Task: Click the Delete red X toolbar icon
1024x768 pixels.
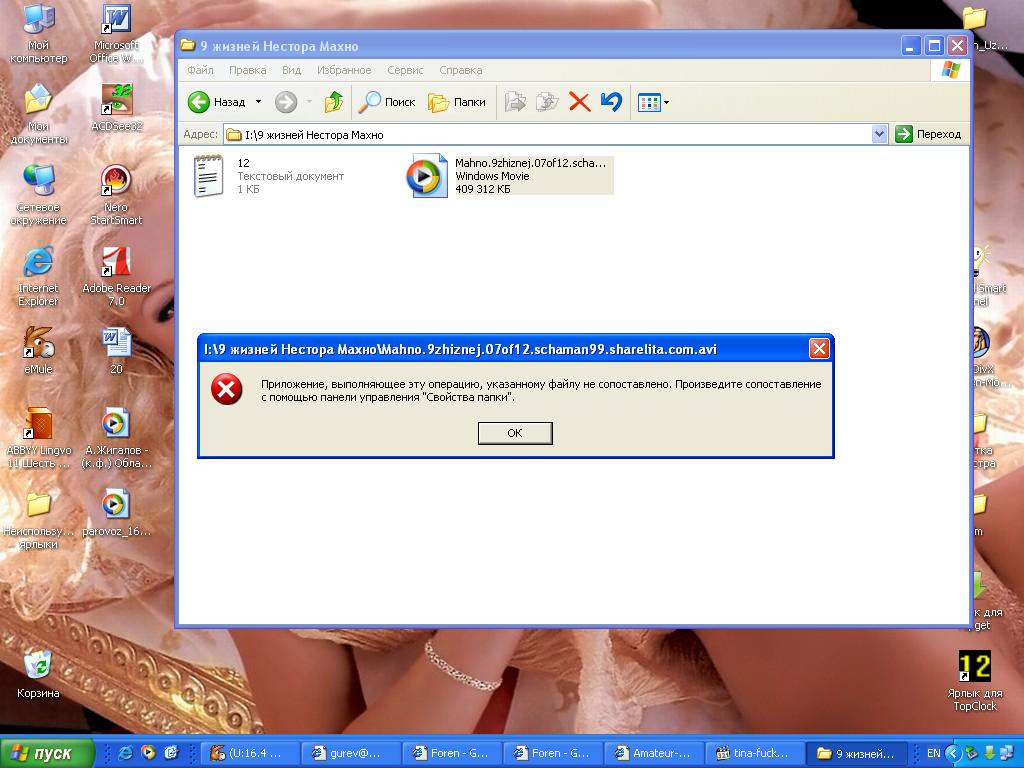Action: [x=579, y=102]
